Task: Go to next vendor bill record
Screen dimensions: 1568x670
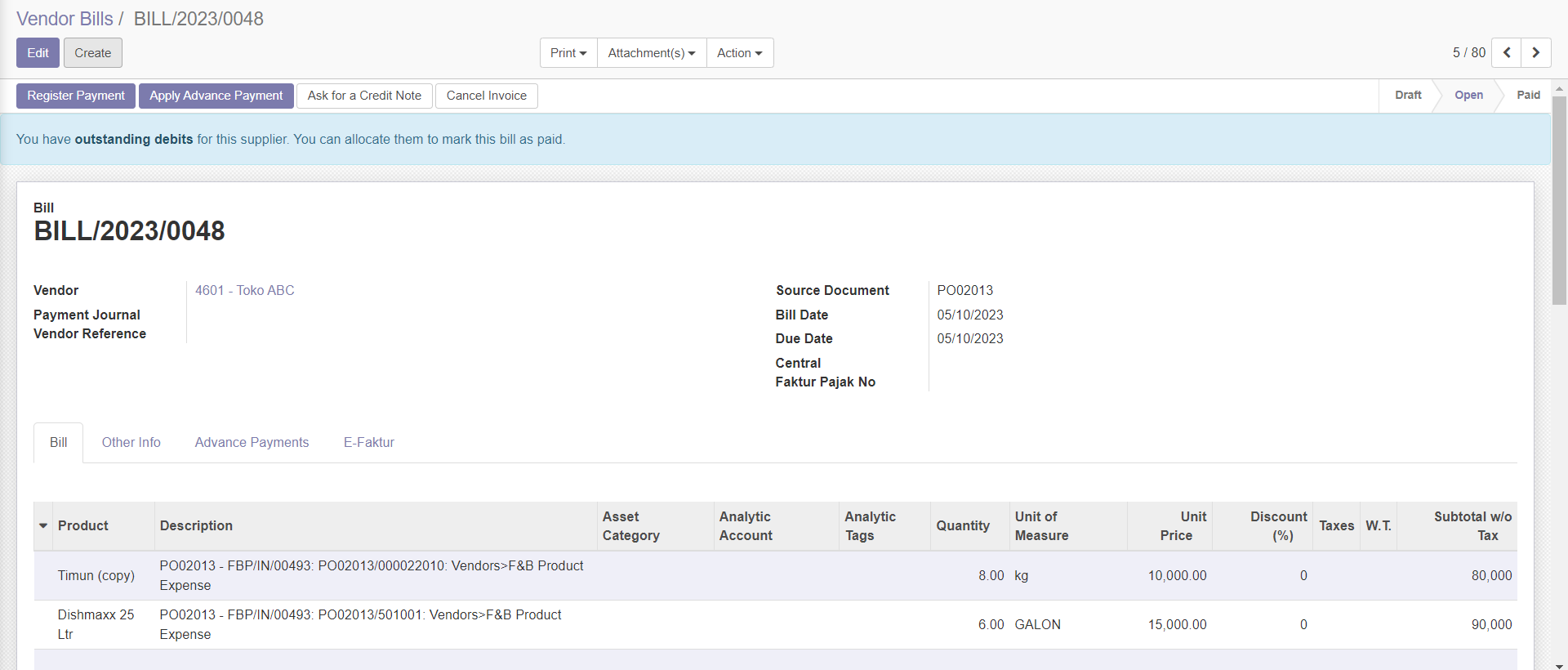Action: click(x=1536, y=52)
